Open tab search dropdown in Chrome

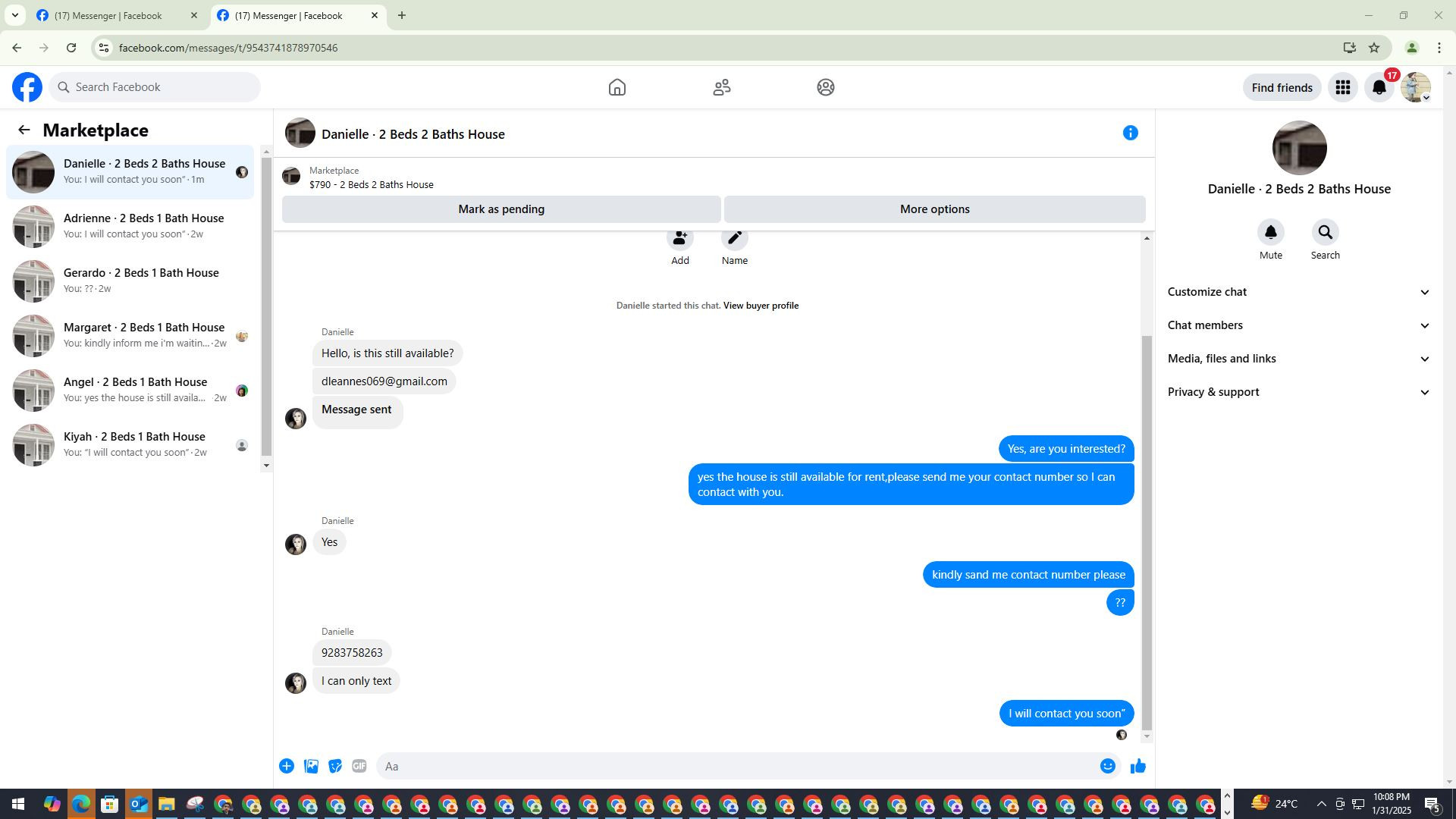point(15,16)
